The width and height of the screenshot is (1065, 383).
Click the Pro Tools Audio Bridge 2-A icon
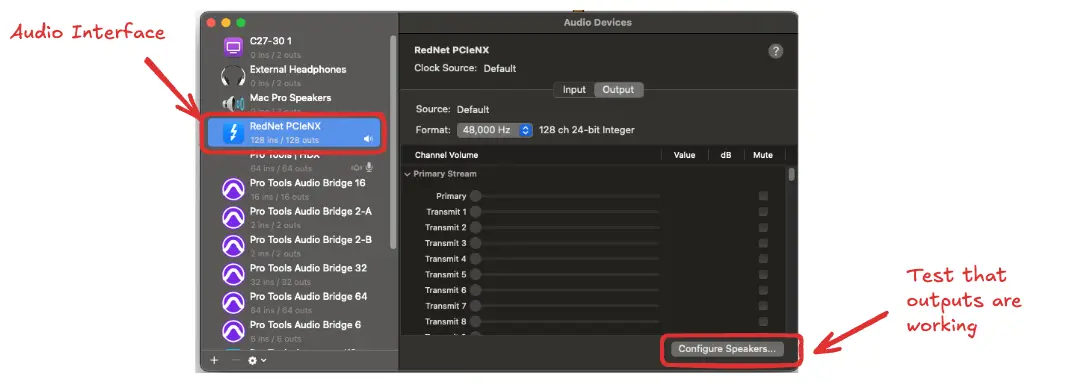[x=233, y=218]
